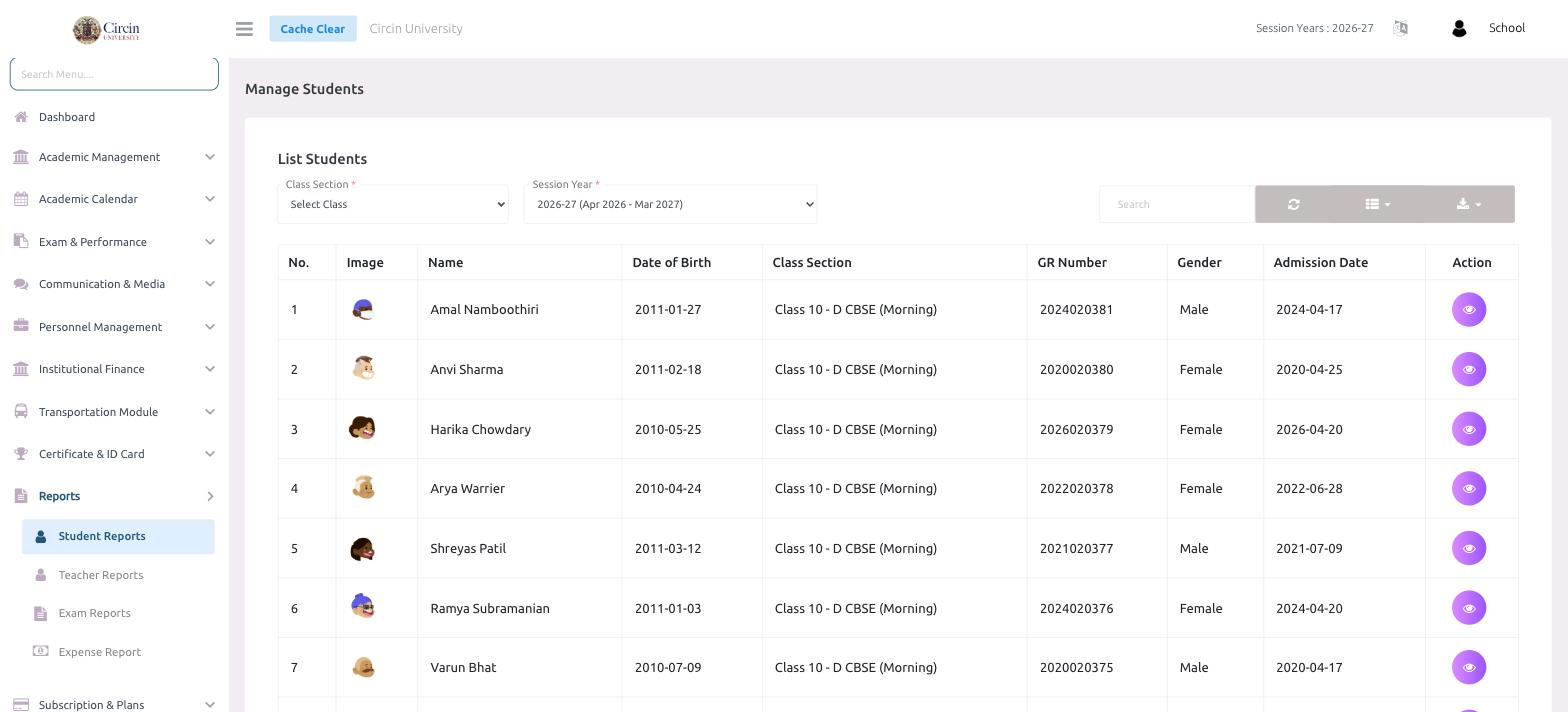
Task: Expand Personnel Management chevron
Action: coord(210,327)
